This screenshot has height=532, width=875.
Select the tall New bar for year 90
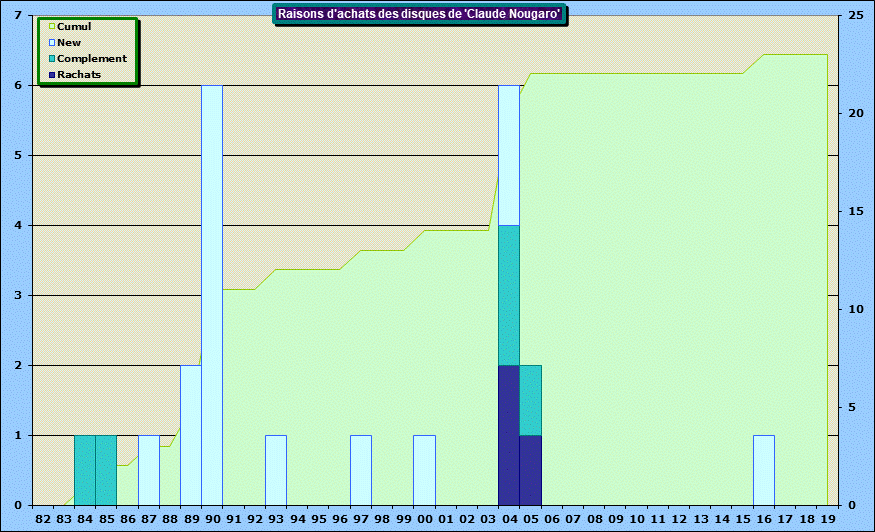(212, 295)
